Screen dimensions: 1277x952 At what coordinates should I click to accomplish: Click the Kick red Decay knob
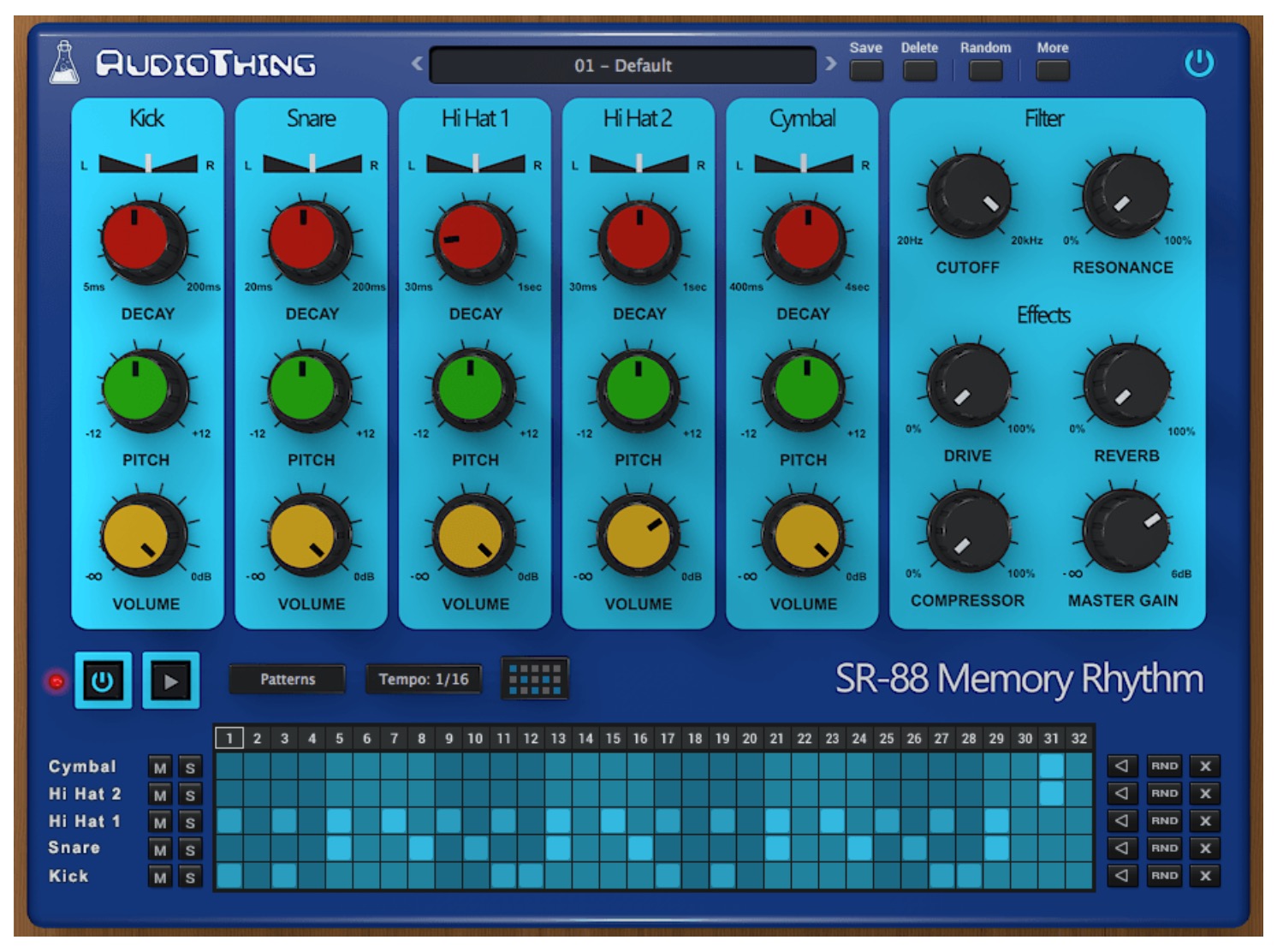pyautogui.click(x=143, y=243)
